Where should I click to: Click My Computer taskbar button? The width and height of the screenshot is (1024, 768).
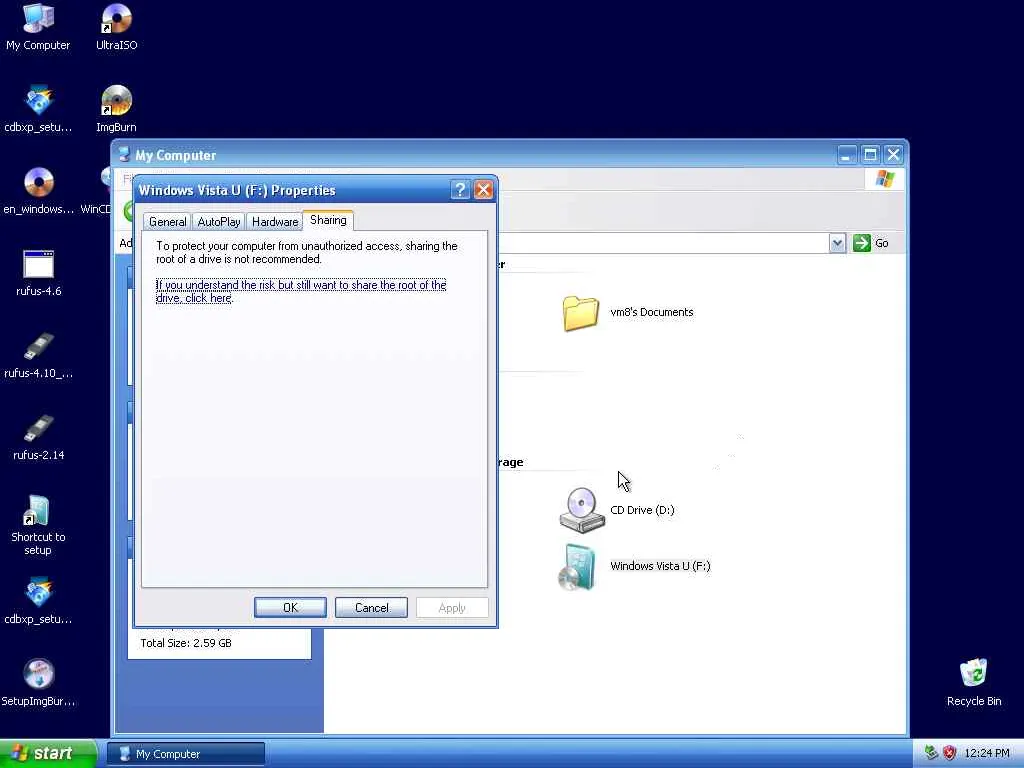[186, 754]
